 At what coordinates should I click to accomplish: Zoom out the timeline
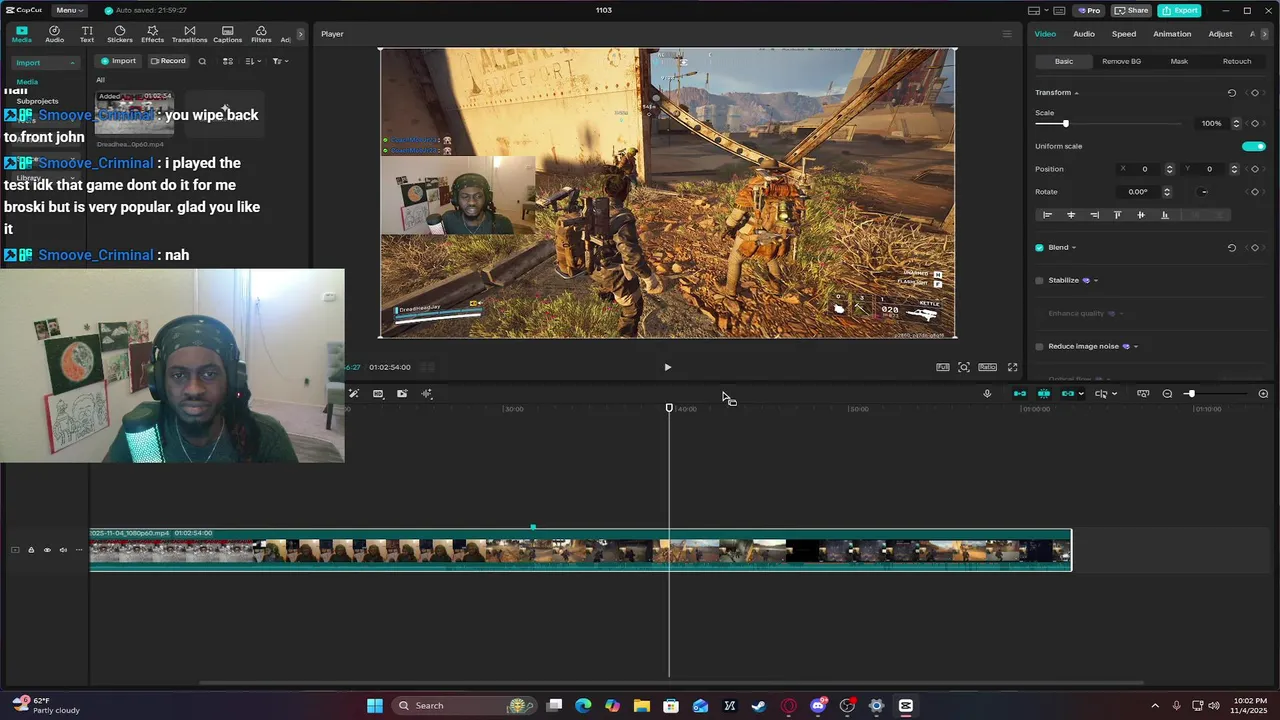click(x=1167, y=394)
